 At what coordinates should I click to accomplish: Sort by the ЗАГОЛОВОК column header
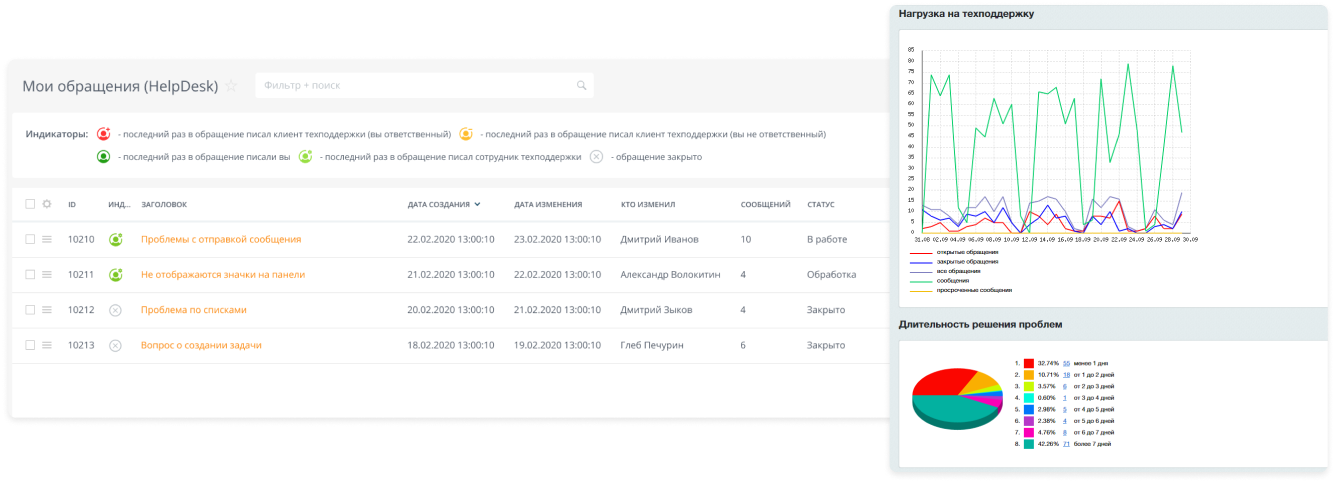tap(164, 204)
